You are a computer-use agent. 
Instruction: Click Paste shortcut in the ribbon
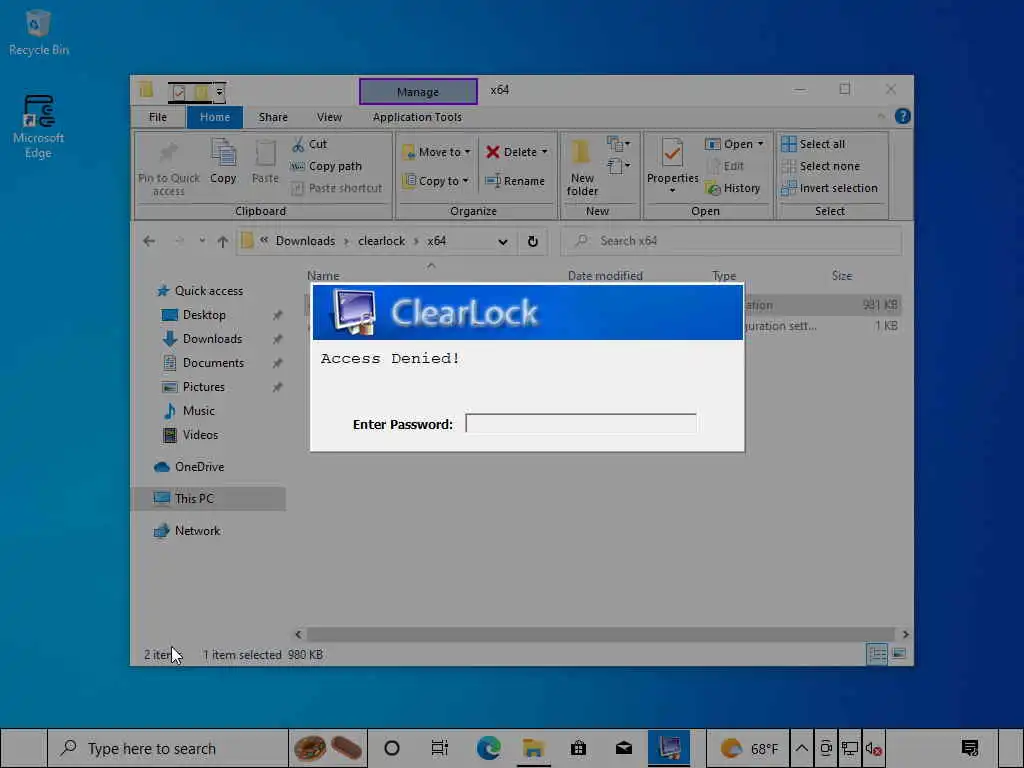337,188
